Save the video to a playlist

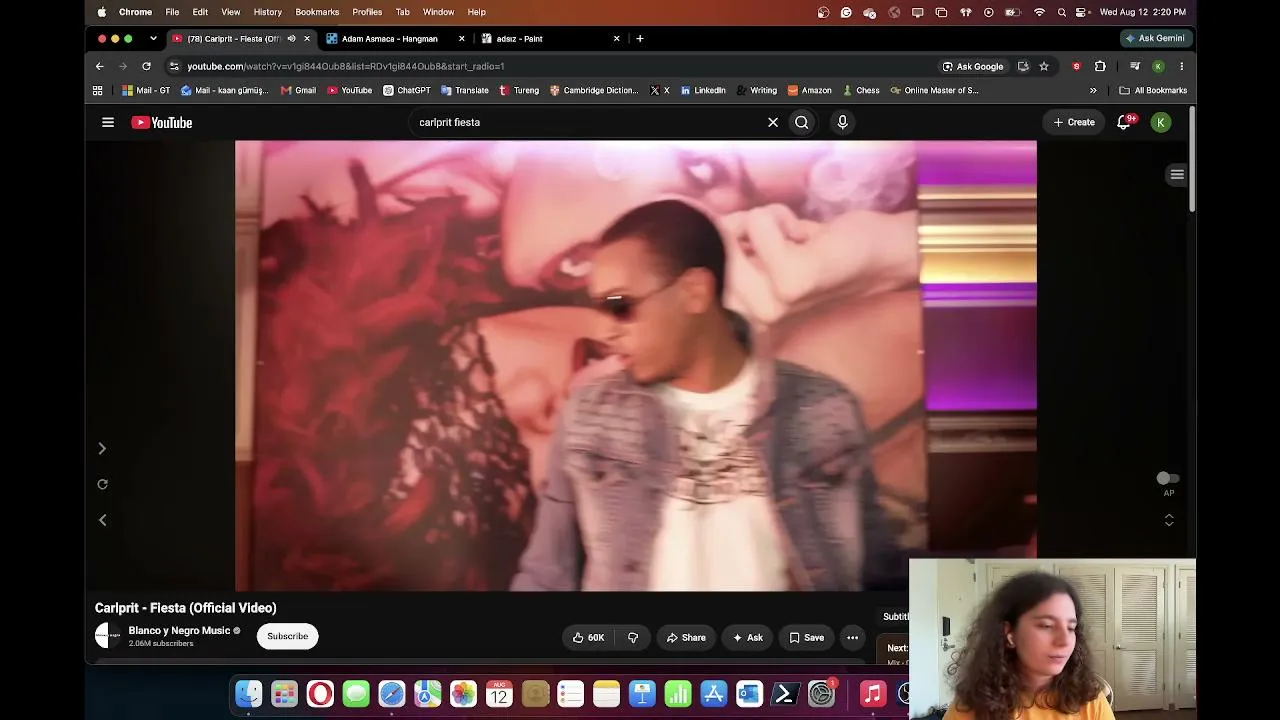click(807, 637)
